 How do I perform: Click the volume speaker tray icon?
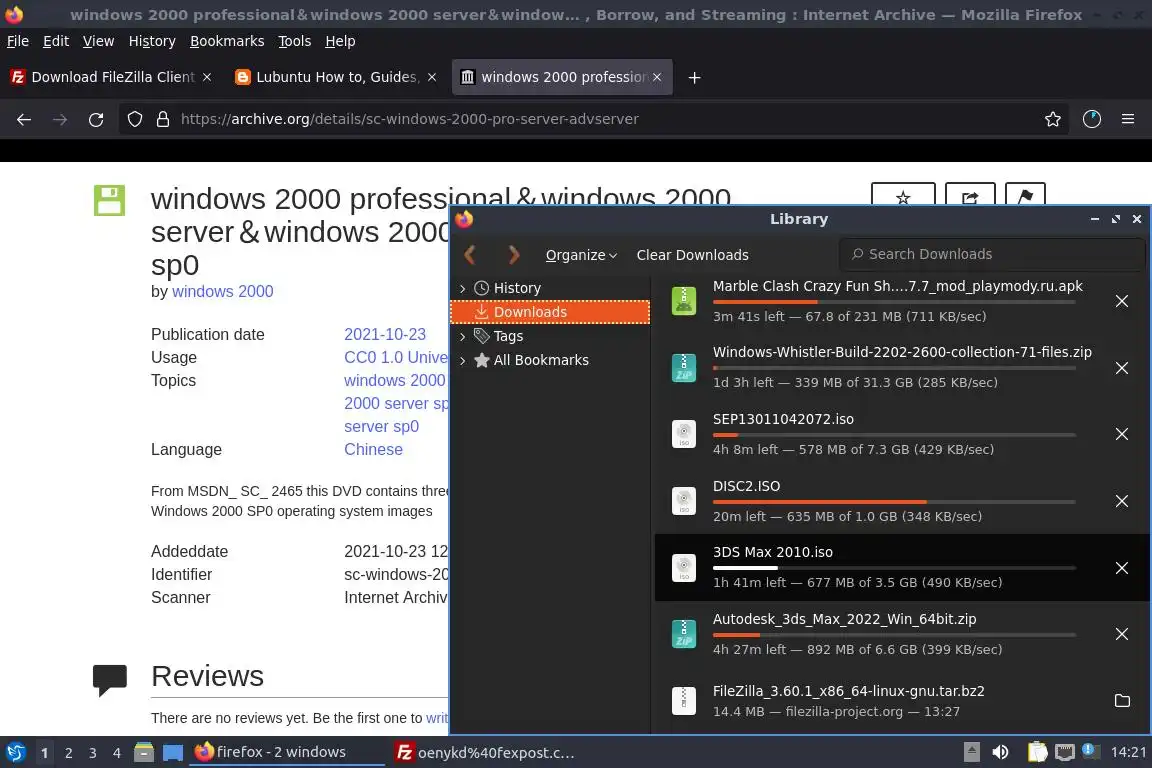[x=1000, y=752]
